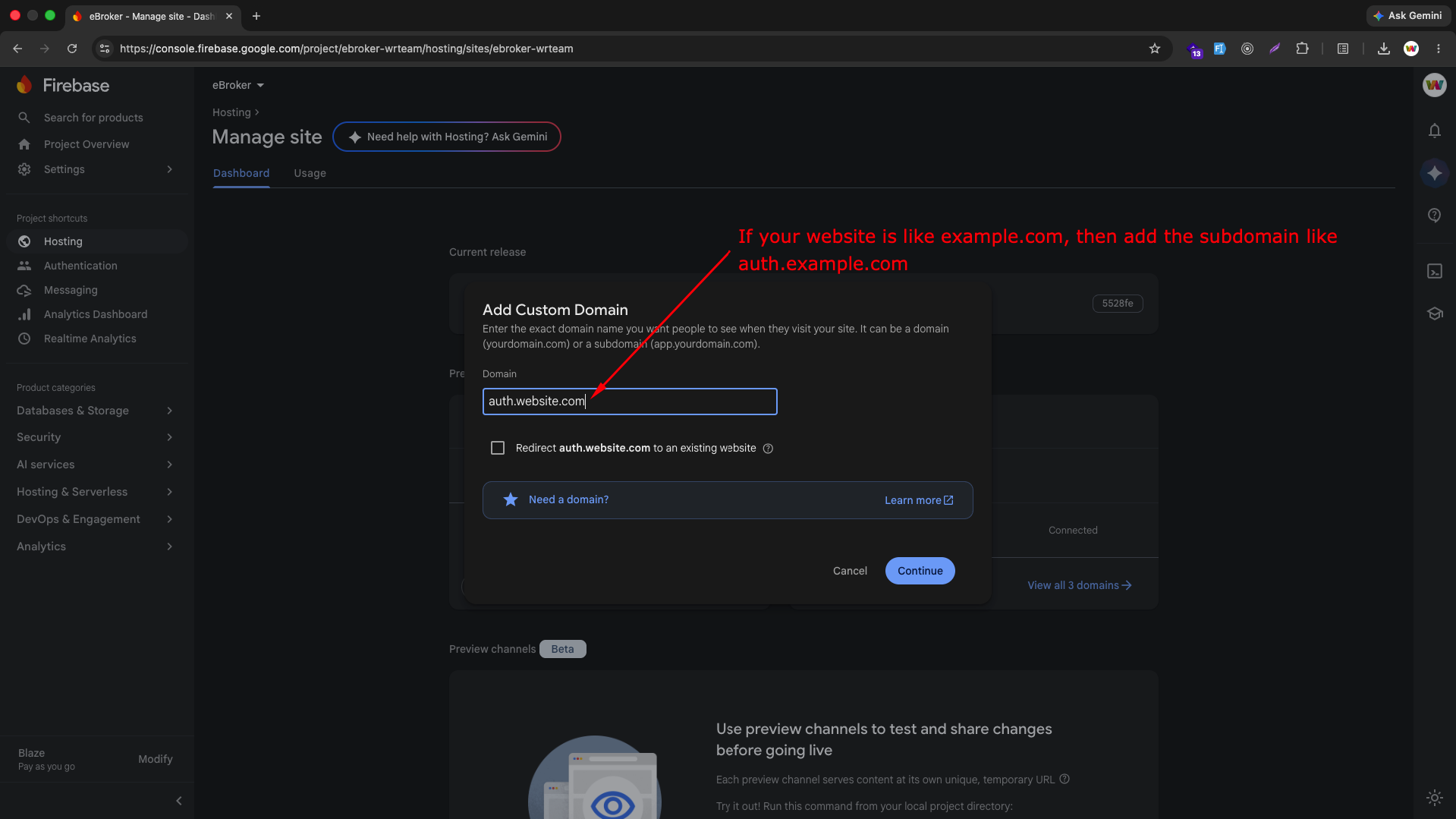The height and width of the screenshot is (819, 1456).
Task: Open the notifications bell icon
Action: click(x=1434, y=131)
